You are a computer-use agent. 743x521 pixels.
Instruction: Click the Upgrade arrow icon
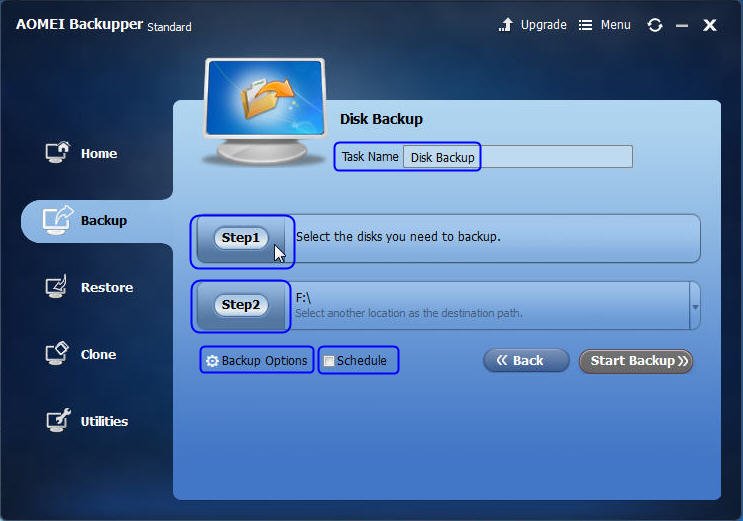(506, 25)
